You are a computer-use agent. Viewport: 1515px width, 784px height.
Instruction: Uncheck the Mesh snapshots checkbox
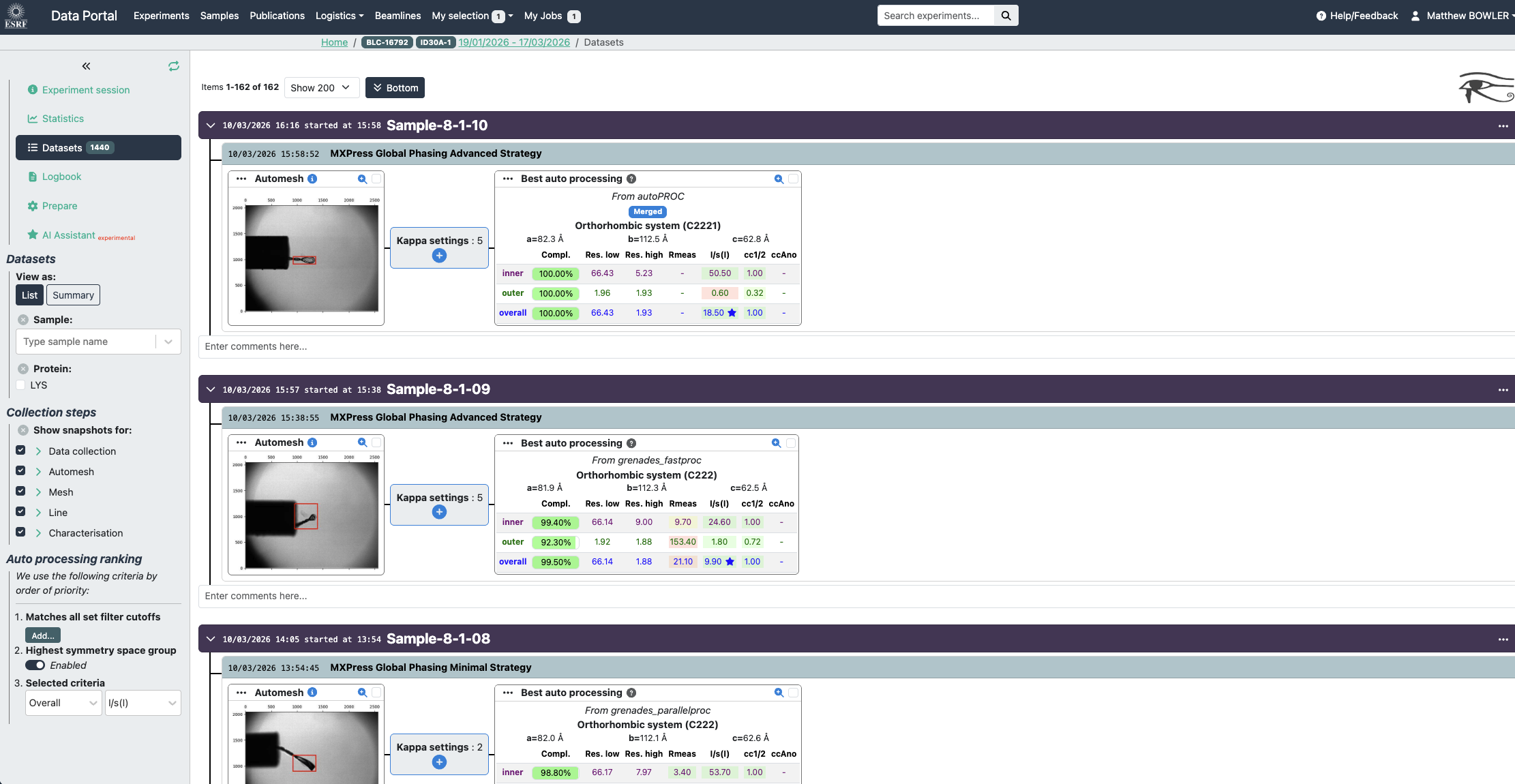(20, 492)
